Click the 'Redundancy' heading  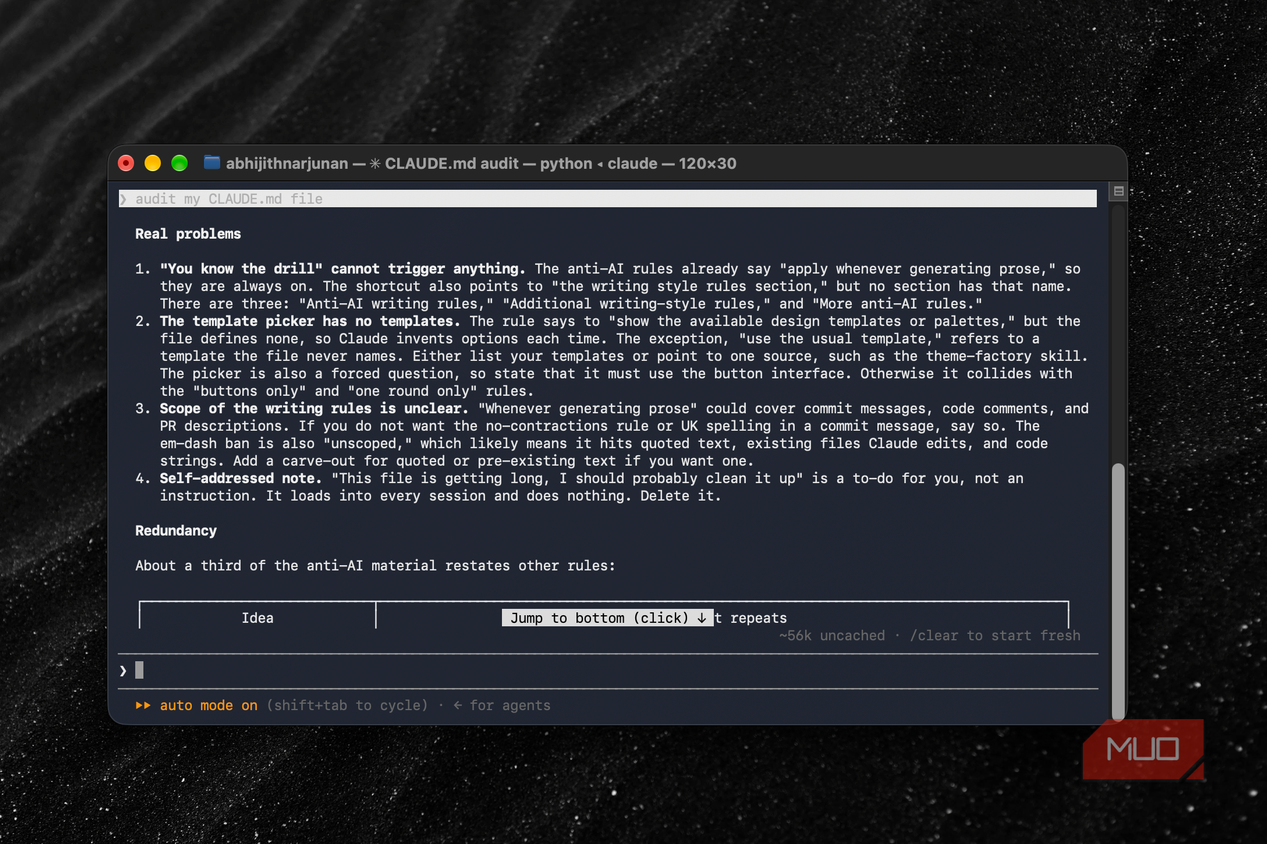176,531
